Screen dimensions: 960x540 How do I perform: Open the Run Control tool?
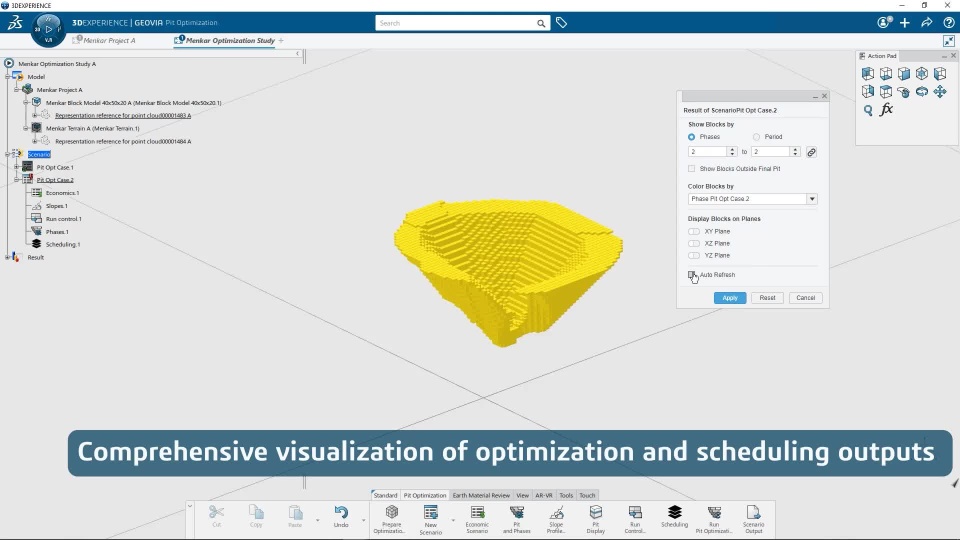[x=635, y=519]
